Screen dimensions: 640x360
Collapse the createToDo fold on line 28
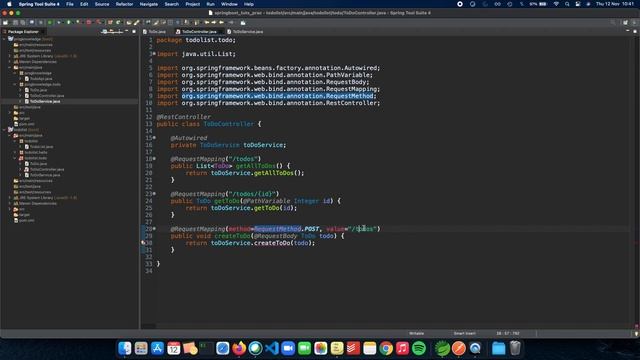154,229
